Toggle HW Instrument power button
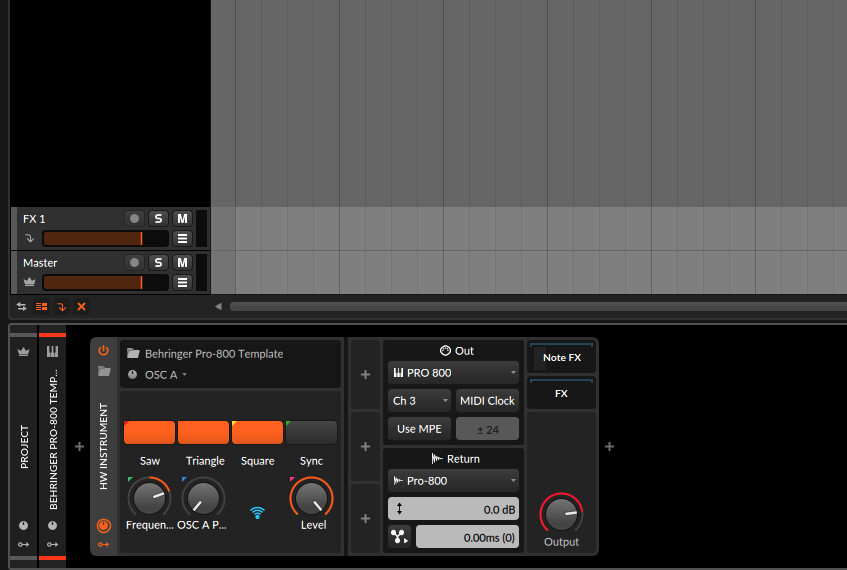 [x=103, y=351]
